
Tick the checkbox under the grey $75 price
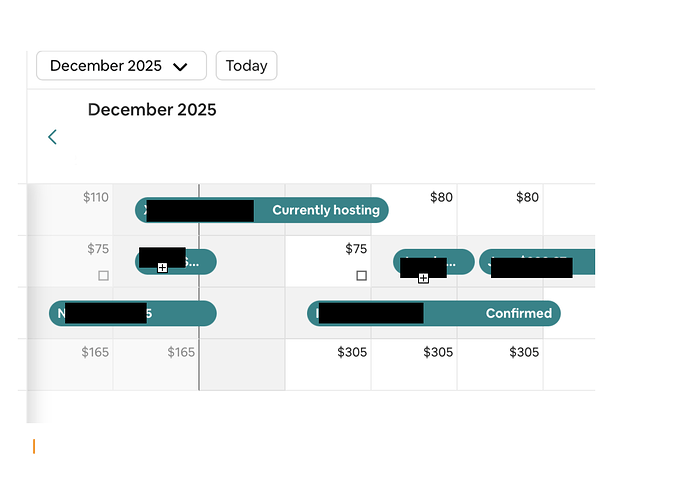tap(103, 275)
